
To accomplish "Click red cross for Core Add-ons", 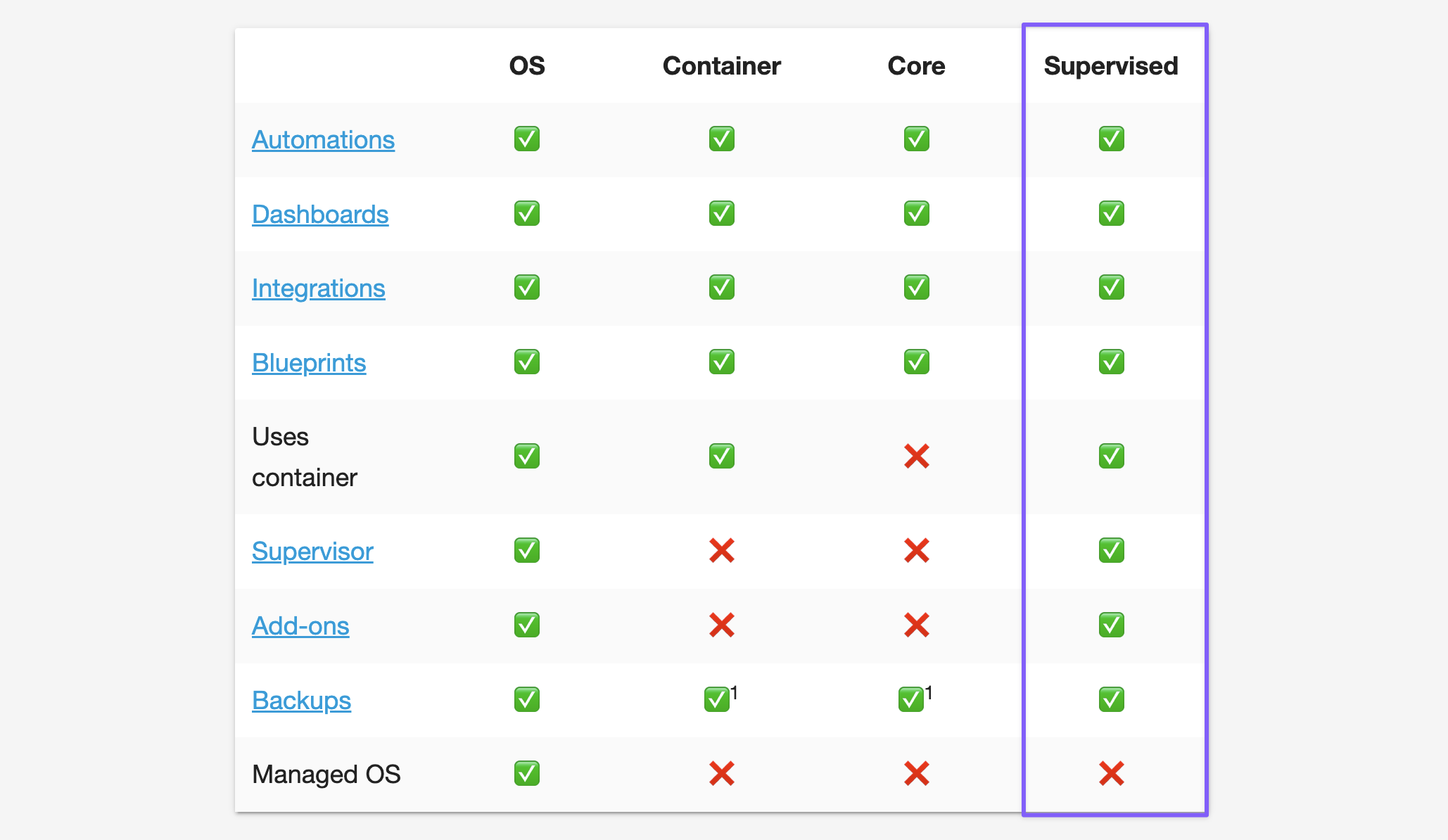I will point(916,625).
